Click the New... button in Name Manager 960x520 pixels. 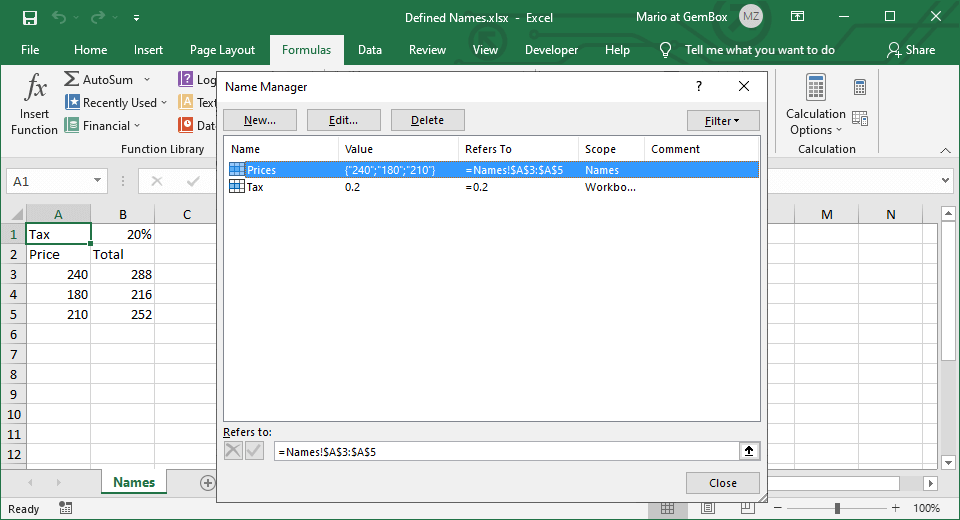[260, 120]
